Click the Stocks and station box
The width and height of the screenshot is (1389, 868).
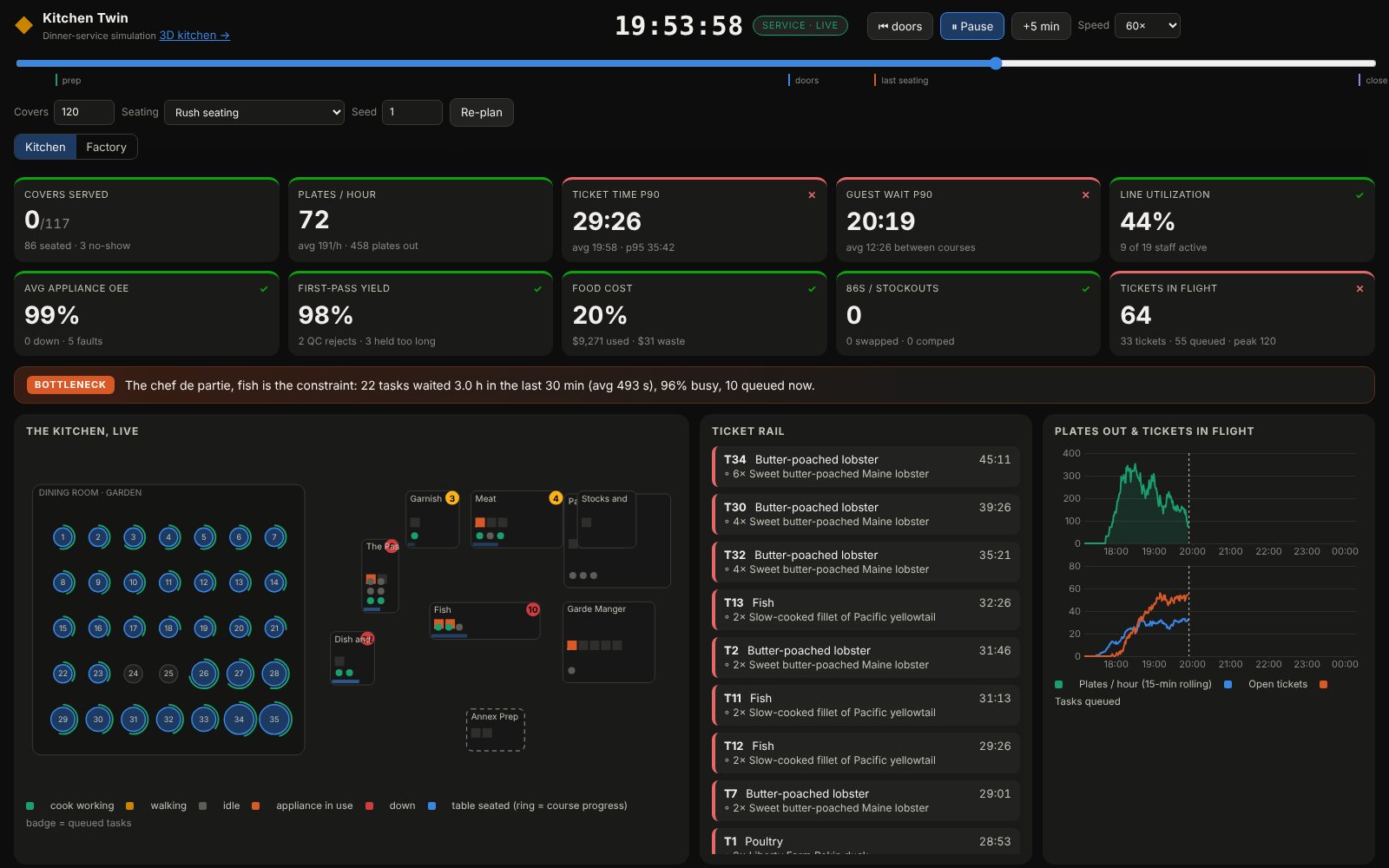click(x=607, y=519)
